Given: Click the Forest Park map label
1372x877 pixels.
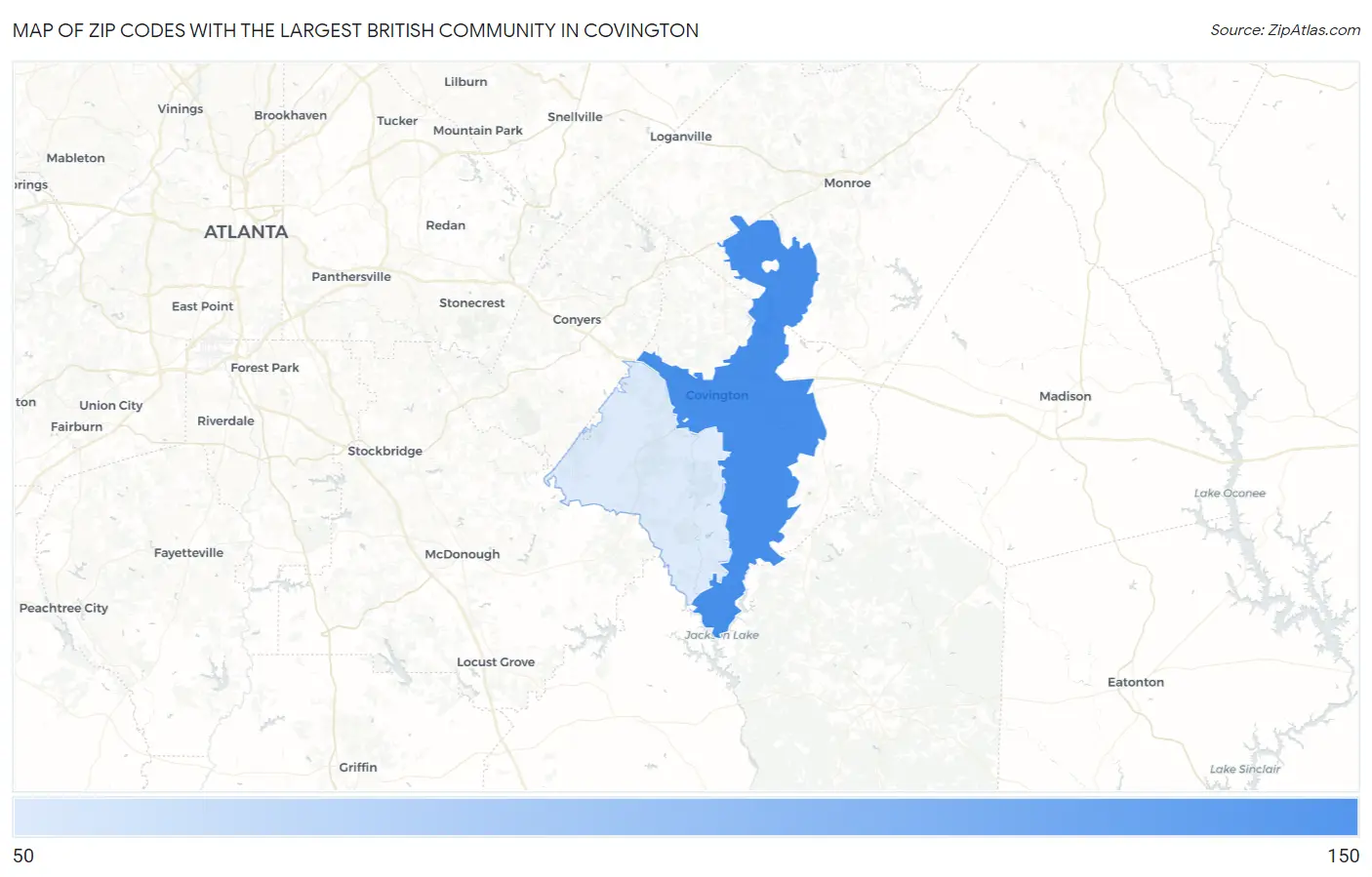Looking at the screenshot, I should pos(264,368).
